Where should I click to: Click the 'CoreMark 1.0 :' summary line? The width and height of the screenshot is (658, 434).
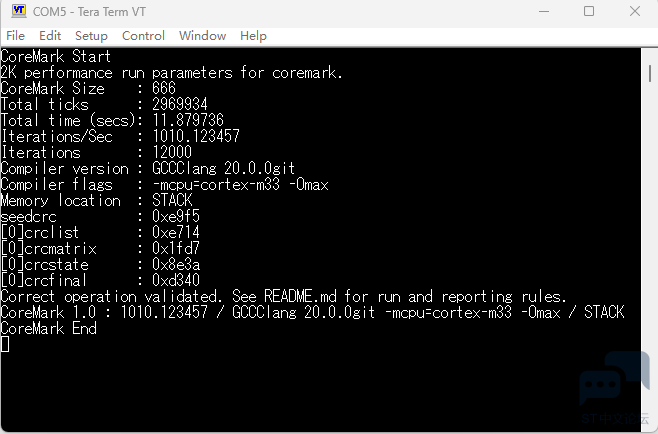[x=313, y=312]
